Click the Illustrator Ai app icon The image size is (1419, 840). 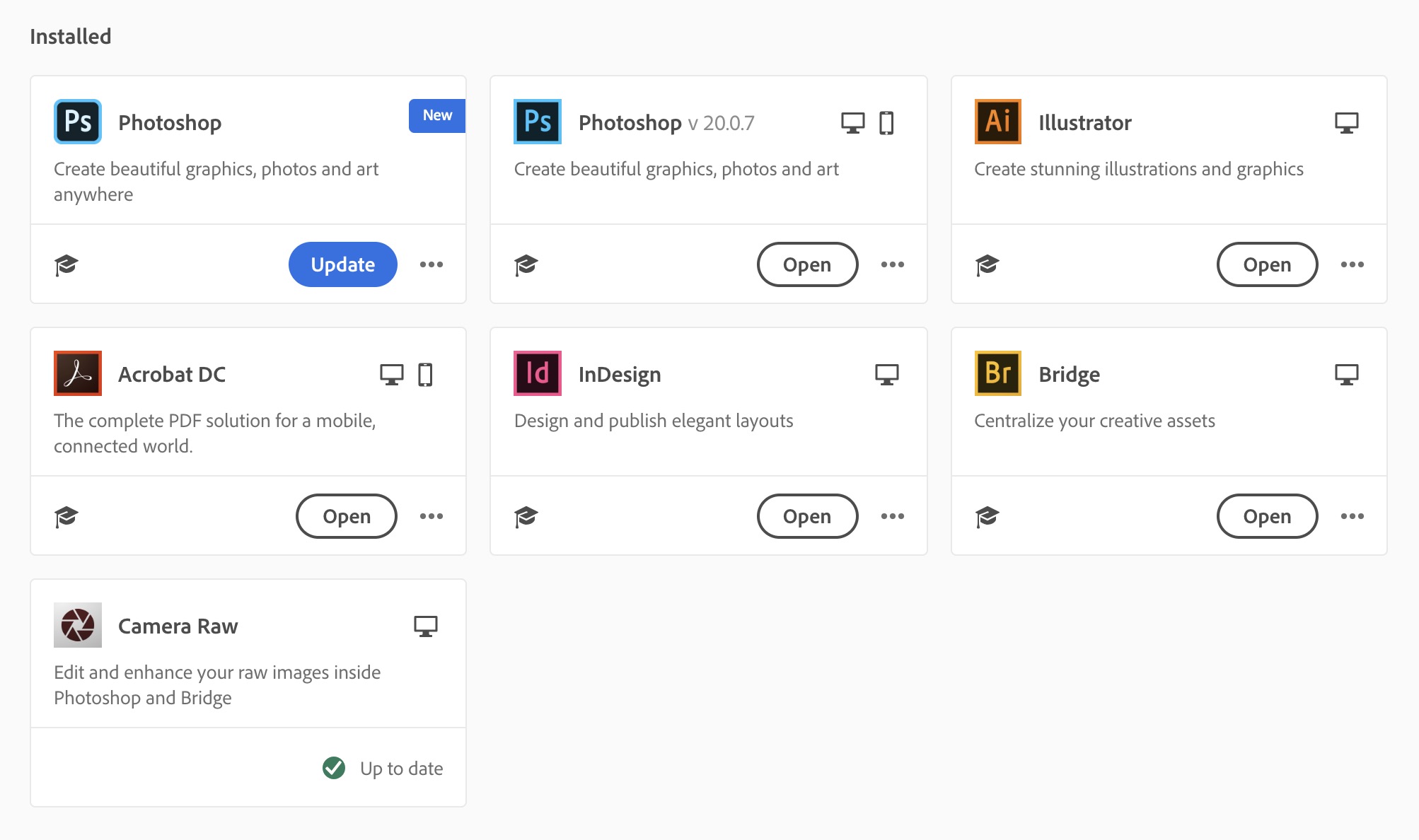click(x=997, y=122)
